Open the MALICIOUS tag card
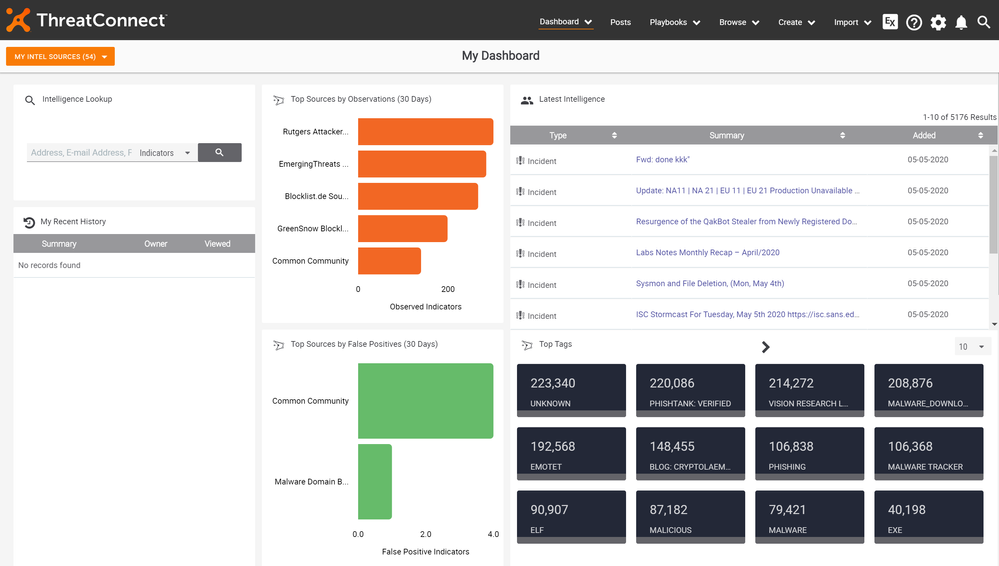The height and width of the screenshot is (566, 999). [691, 517]
